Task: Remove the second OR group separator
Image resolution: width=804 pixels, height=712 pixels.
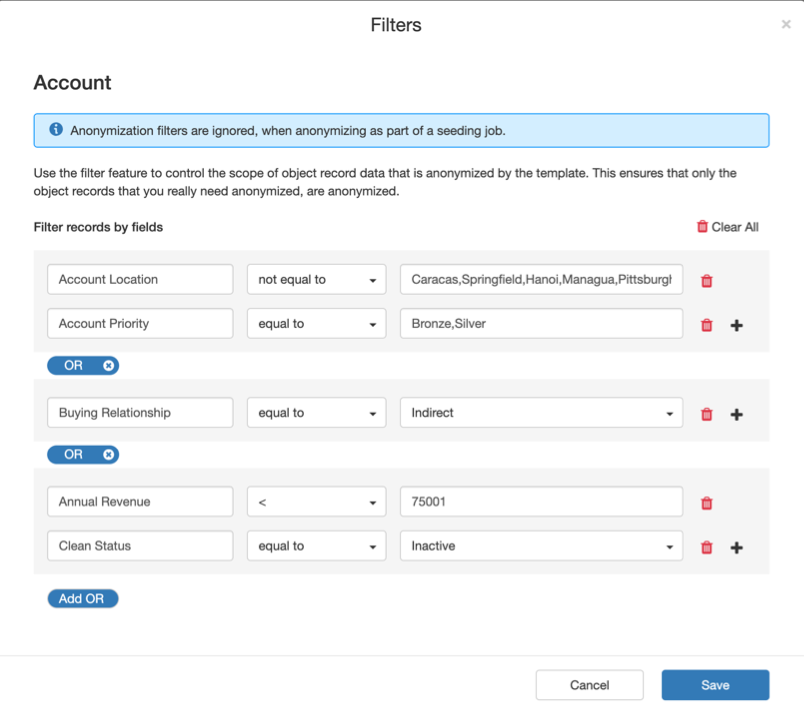Action: (109, 455)
